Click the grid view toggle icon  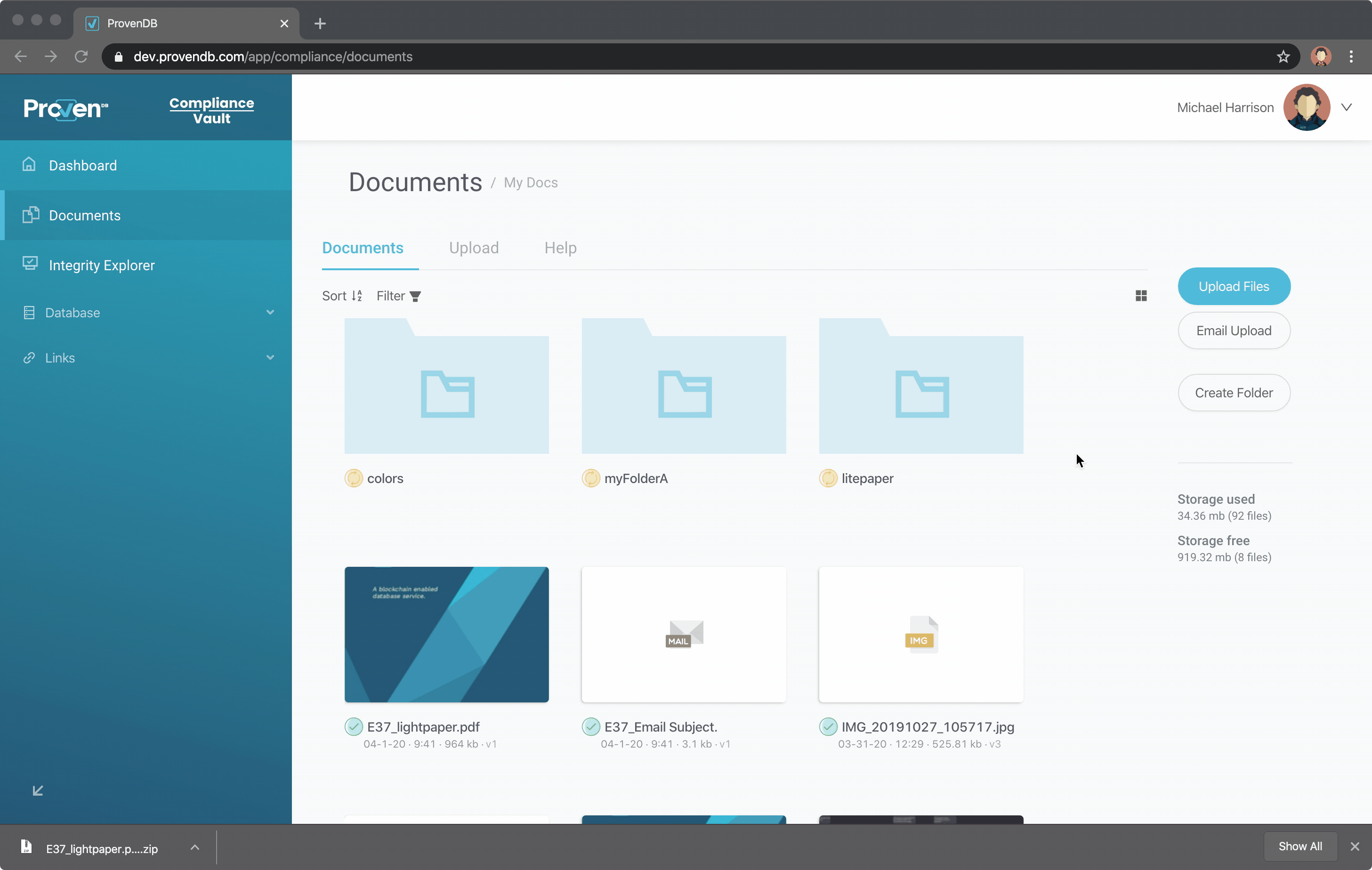(x=1141, y=296)
